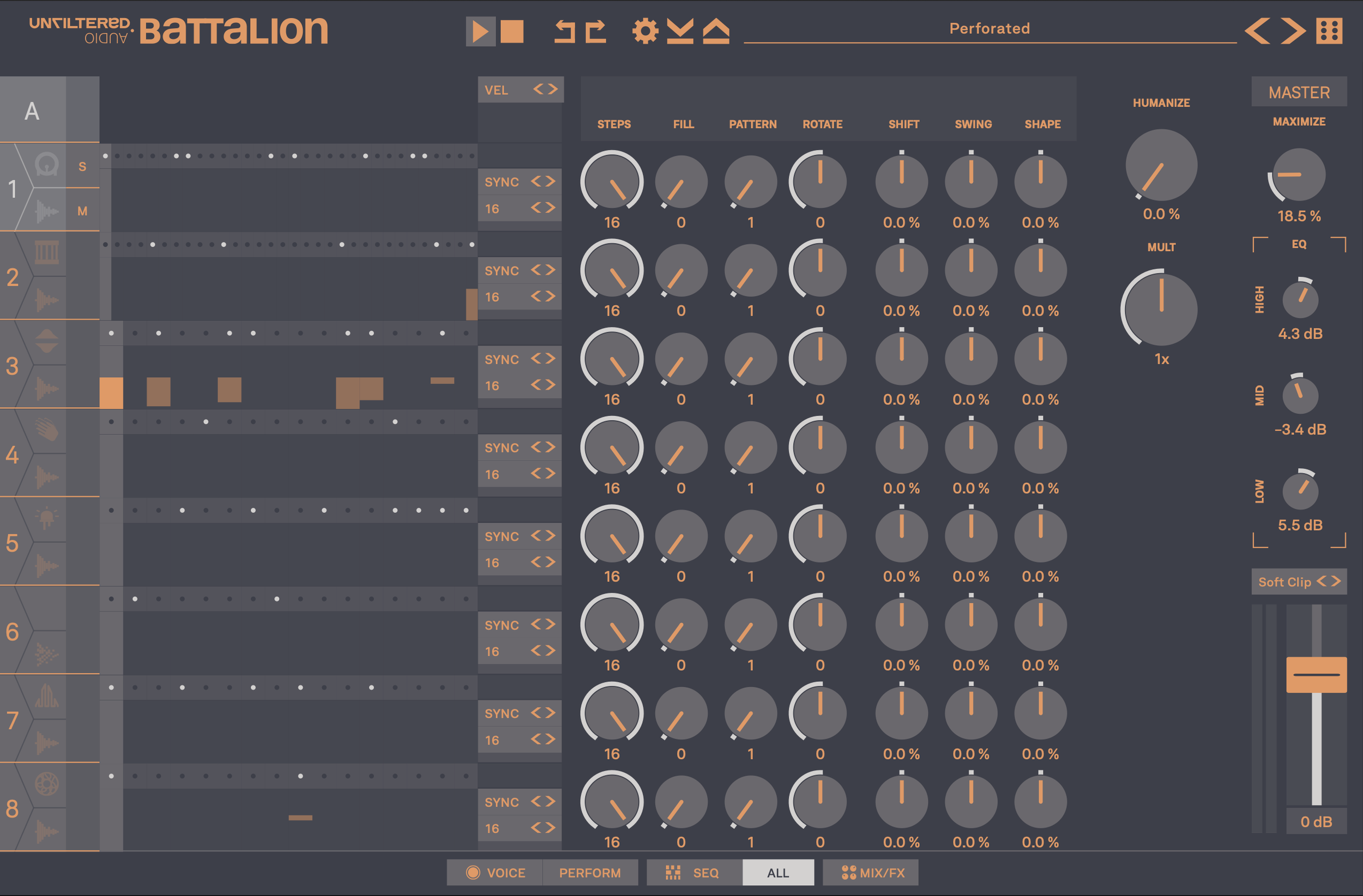Click the Play button in the top toolbar
This screenshot has height=896, width=1363.
tap(480, 32)
